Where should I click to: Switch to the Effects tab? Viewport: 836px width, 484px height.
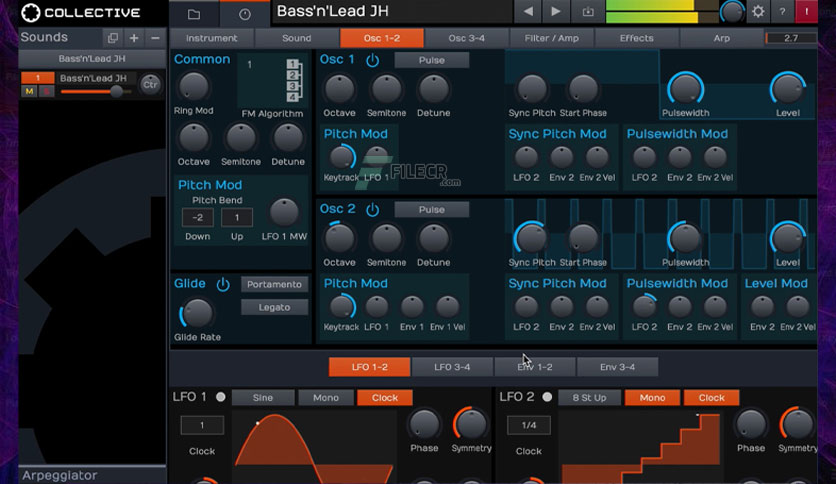tap(637, 38)
